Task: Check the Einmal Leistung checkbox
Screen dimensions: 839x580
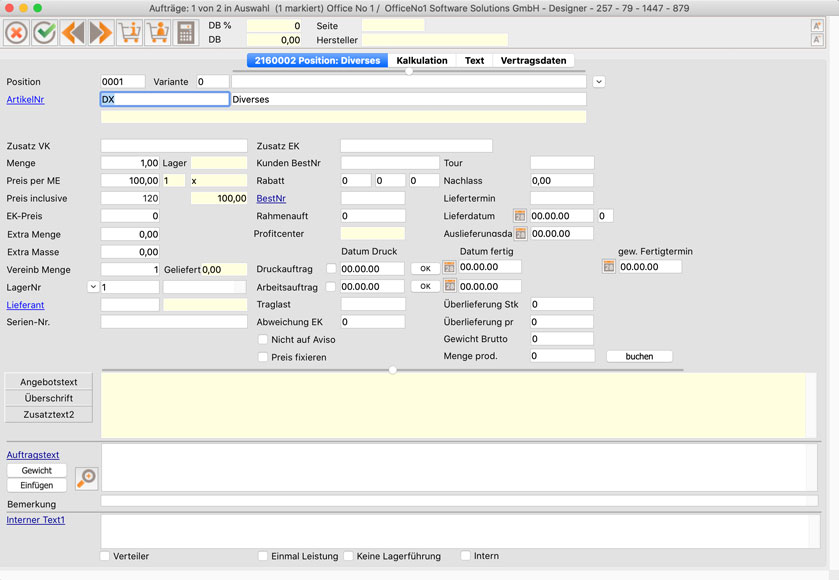Action: point(263,556)
